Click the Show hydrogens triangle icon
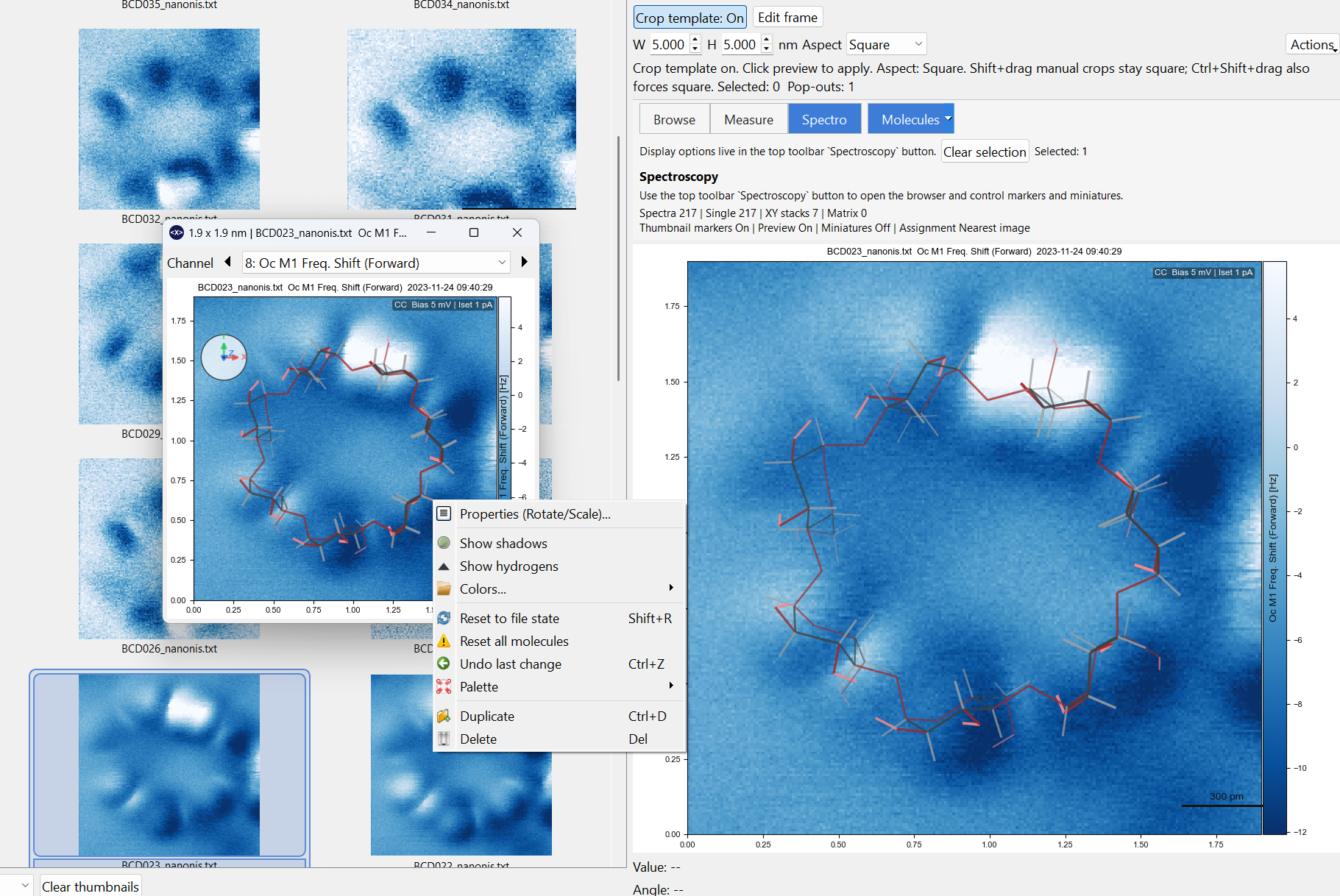 [444, 566]
